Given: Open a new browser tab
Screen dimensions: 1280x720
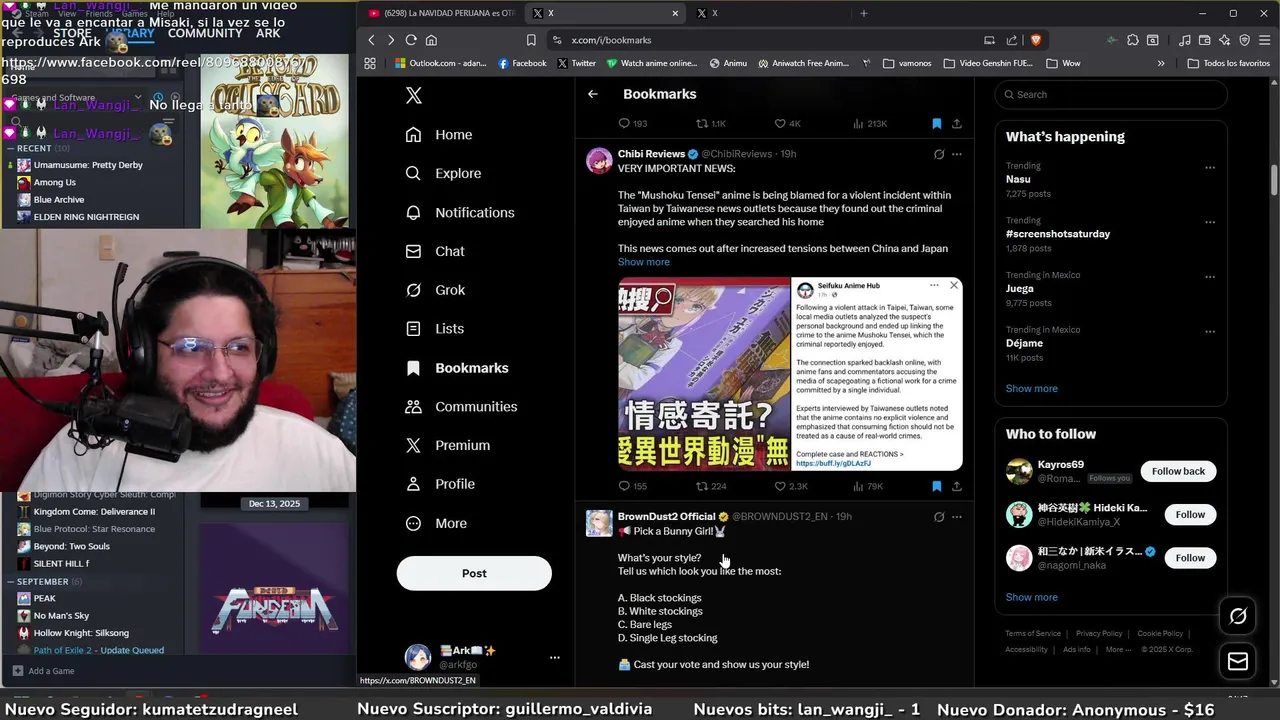Looking at the screenshot, I should tap(864, 13).
